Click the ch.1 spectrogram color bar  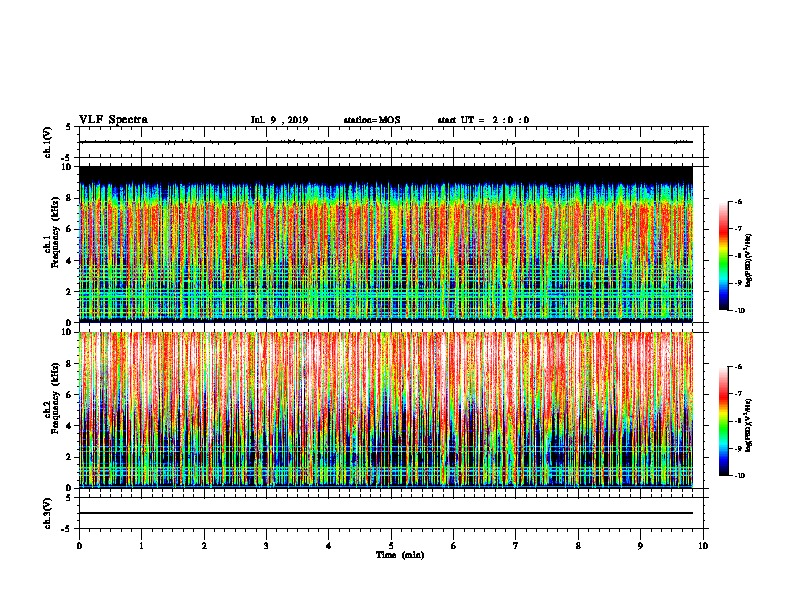point(724,256)
